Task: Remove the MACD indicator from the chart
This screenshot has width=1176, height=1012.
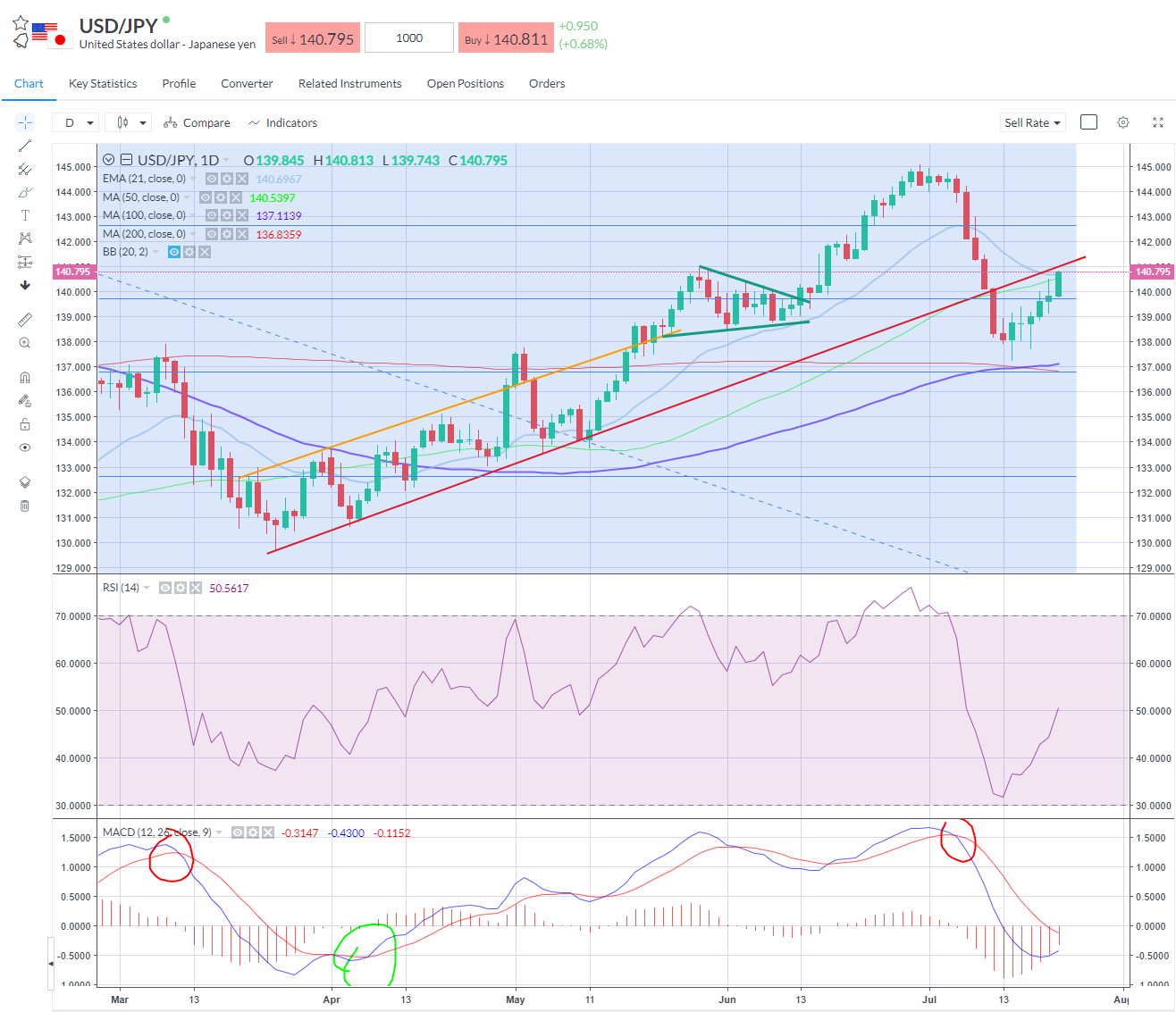Action: tap(267, 832)
